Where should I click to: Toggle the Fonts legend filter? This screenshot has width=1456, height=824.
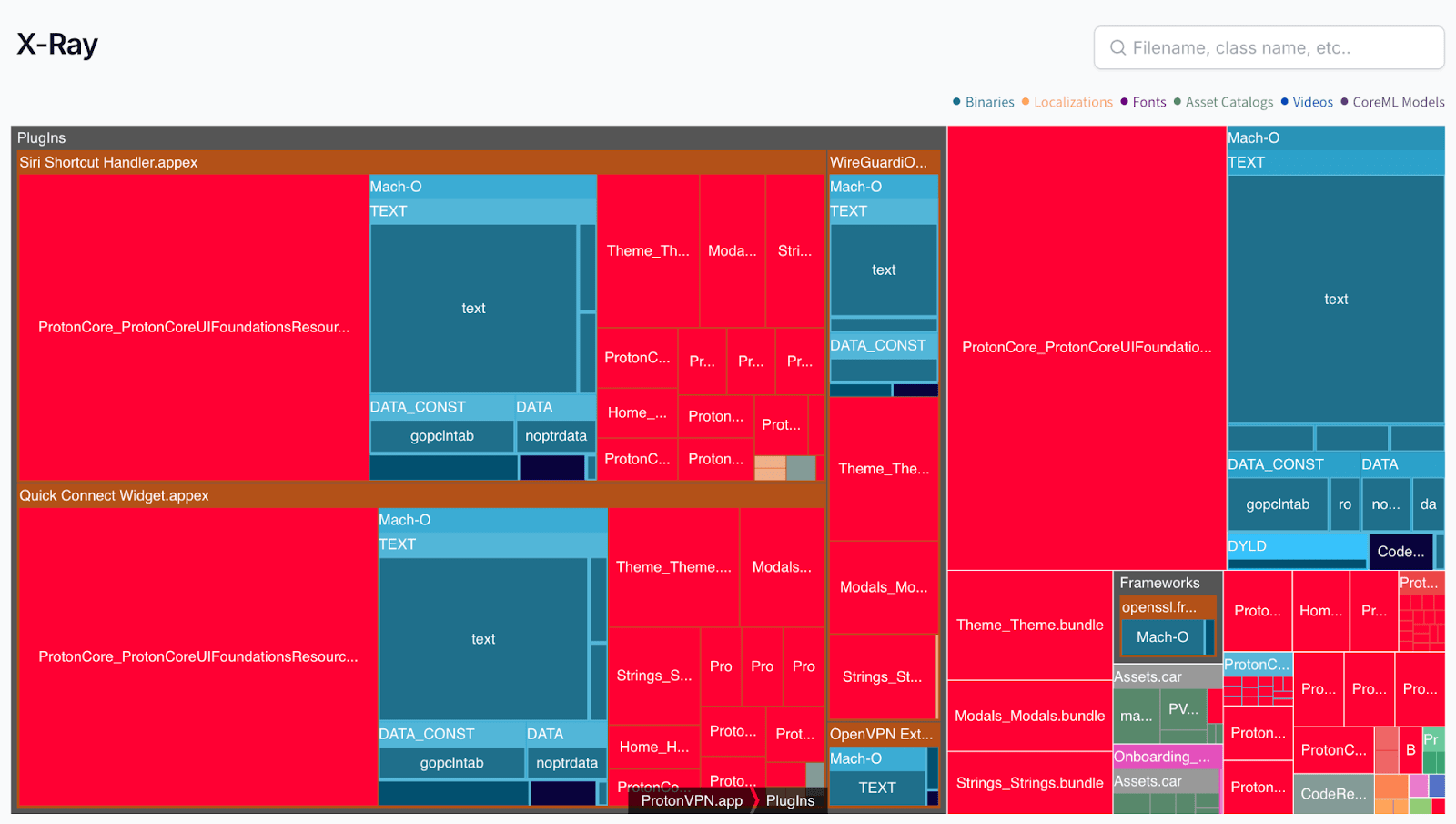1144,102
